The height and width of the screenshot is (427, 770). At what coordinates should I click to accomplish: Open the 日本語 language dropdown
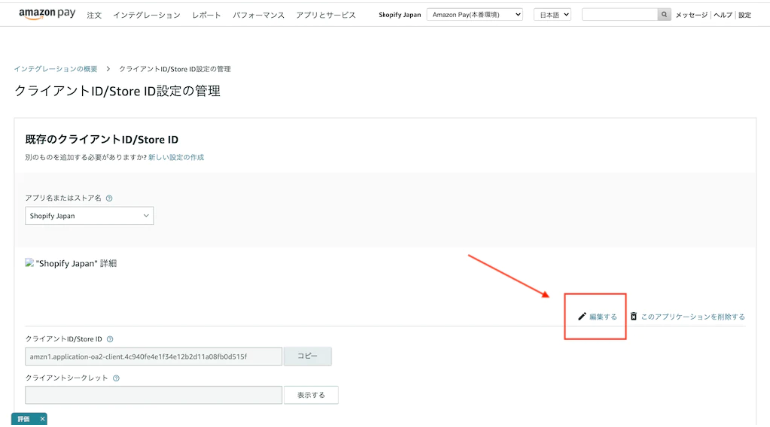coord(552,15)
